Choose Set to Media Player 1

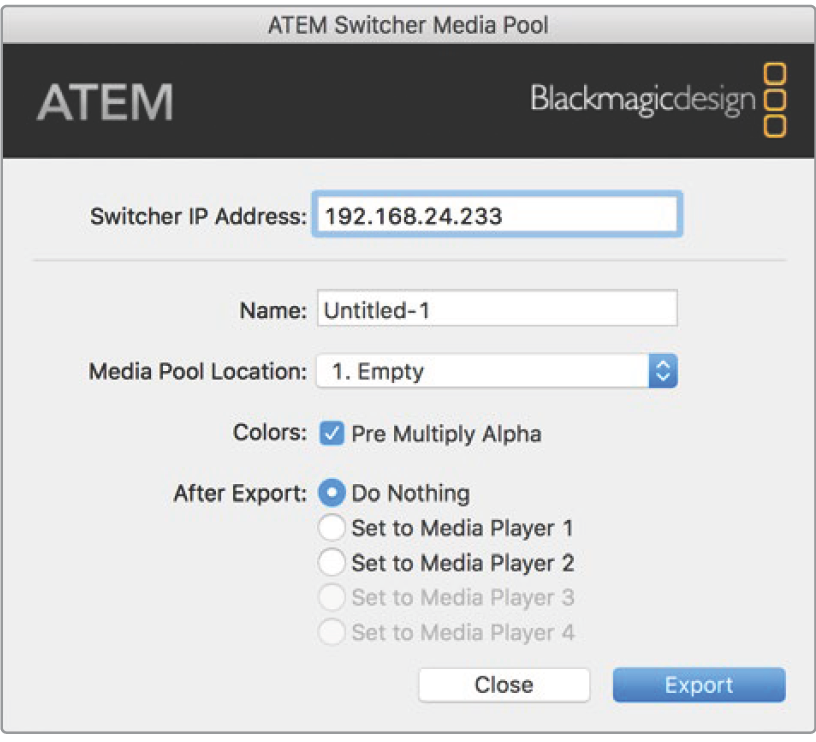pos(333,528)
